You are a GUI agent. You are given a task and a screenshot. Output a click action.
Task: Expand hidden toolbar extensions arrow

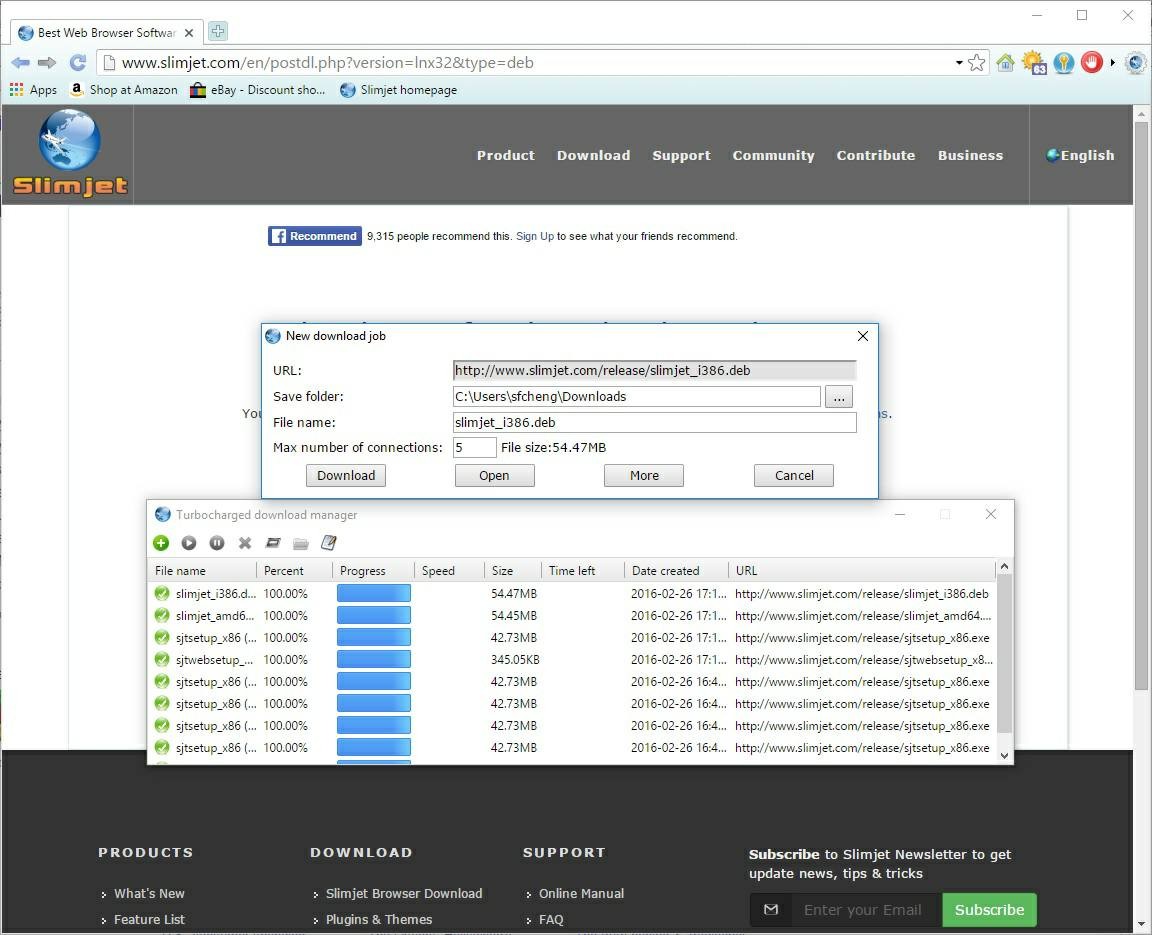point(1113,62)
